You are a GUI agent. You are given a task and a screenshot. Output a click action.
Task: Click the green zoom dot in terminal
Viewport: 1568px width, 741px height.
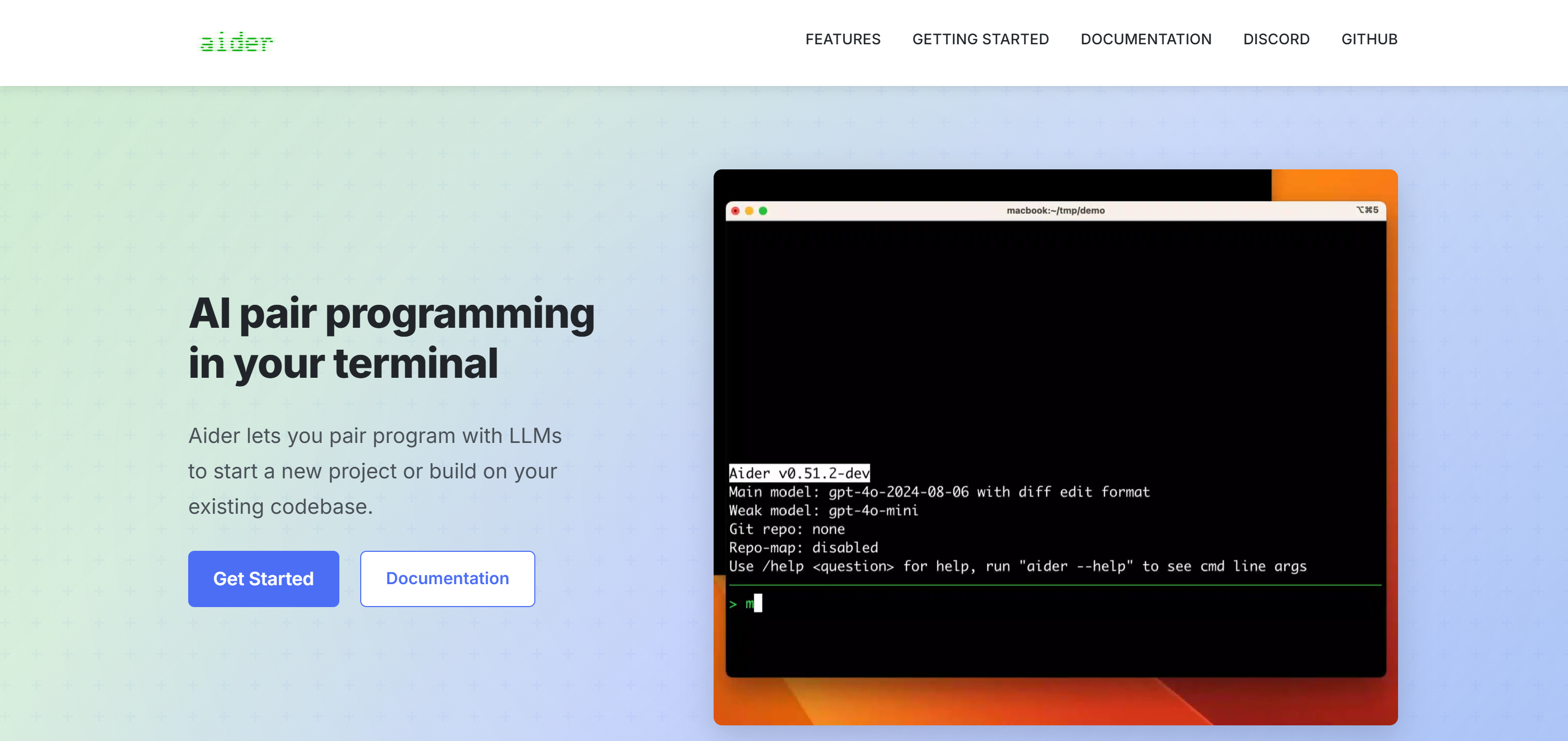click(x=763, y=211)
